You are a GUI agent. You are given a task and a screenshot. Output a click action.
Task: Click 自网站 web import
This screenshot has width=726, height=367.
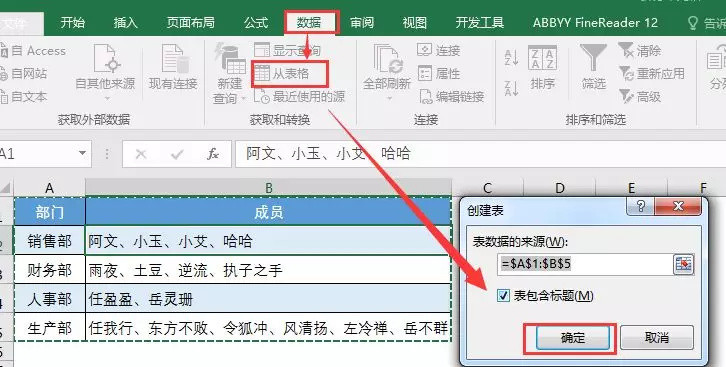(24, 73)
